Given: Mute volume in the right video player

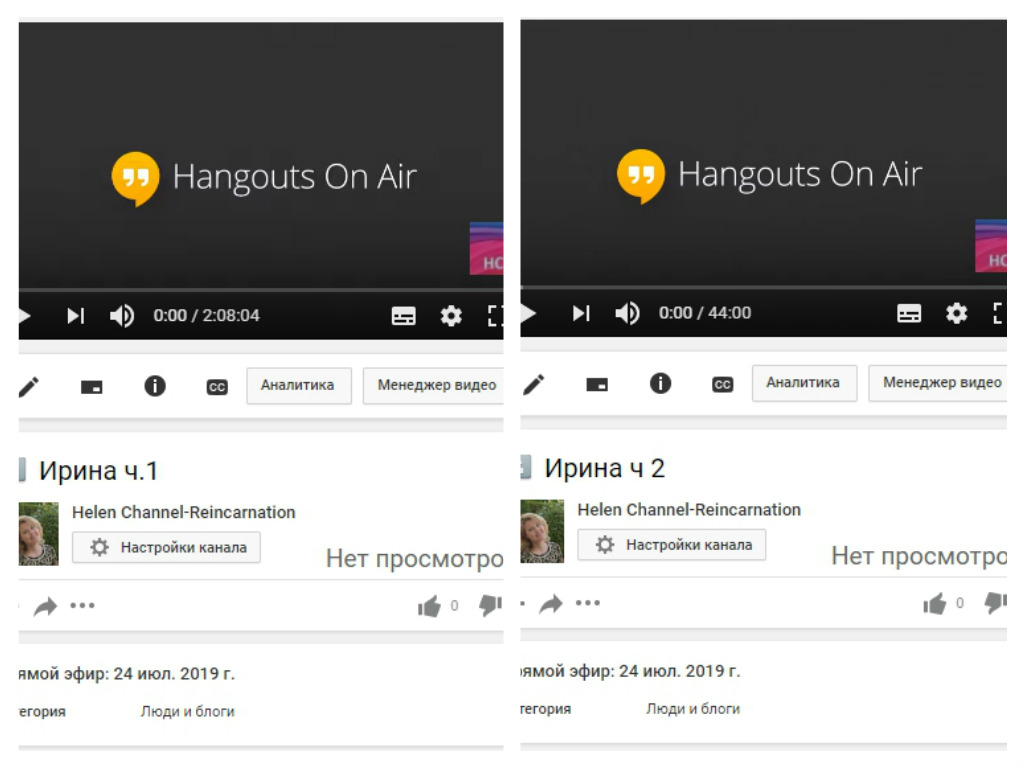Looking at the screenshot, I should pos(627,314).
